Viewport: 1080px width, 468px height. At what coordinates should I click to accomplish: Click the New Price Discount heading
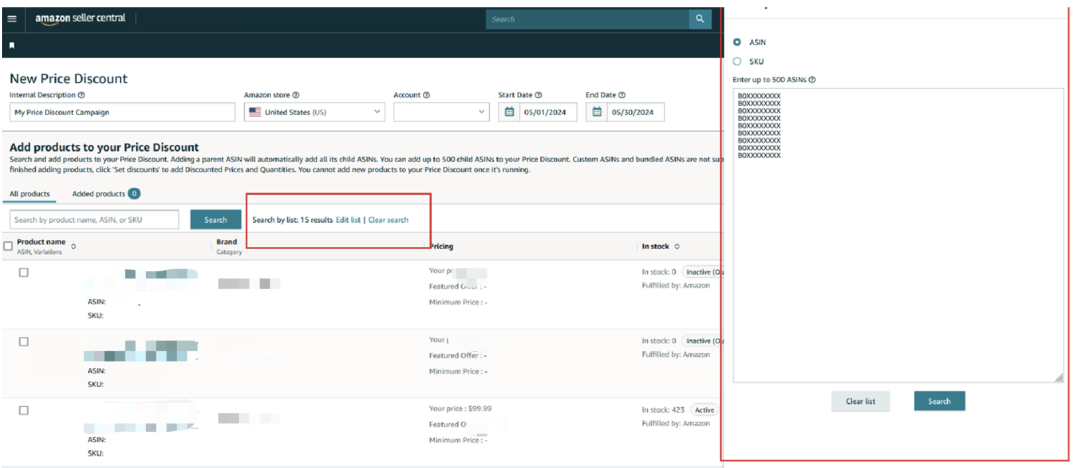point(68,79)
